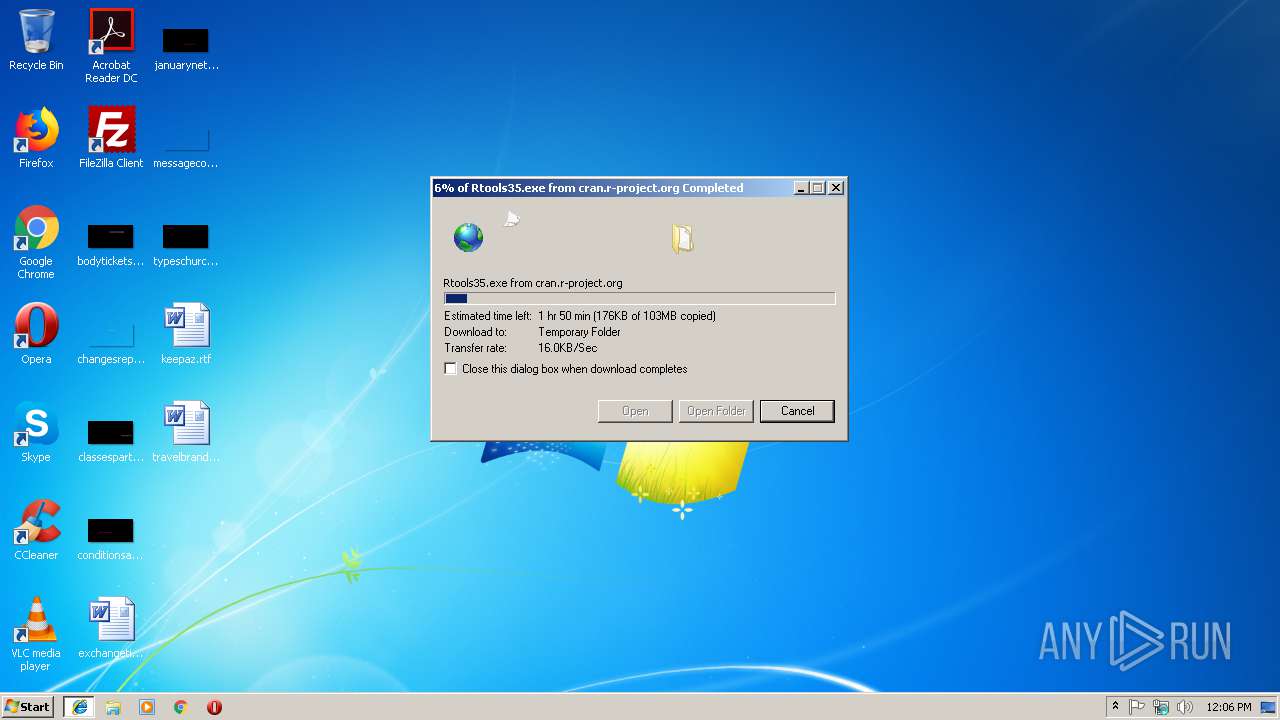Open keepaz.rtf document icon
Viewport: 1280px width, 720px height.
pyautogui.click(x=186, y=334)
